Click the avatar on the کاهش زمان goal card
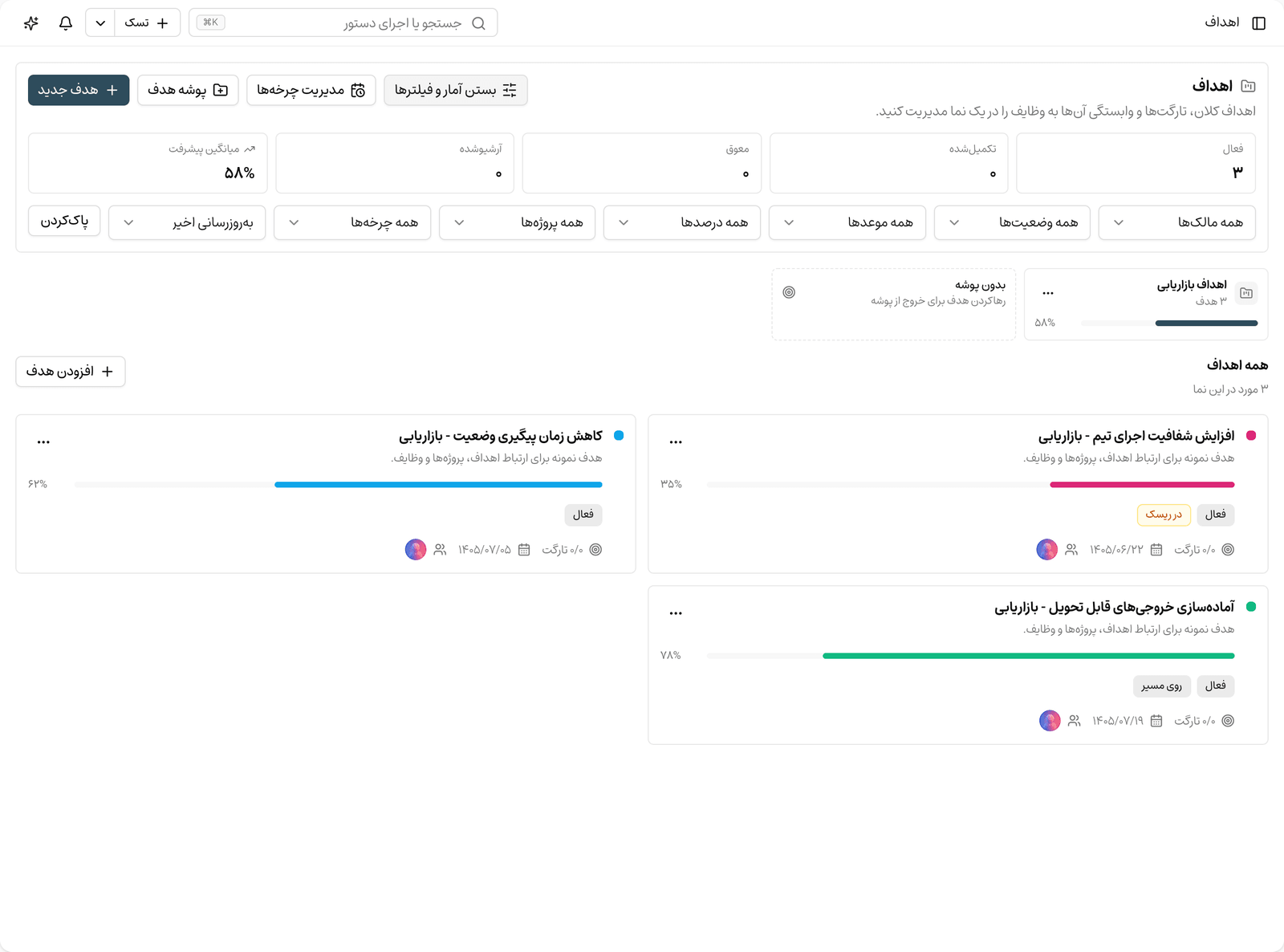 click(x=416, y=550)
